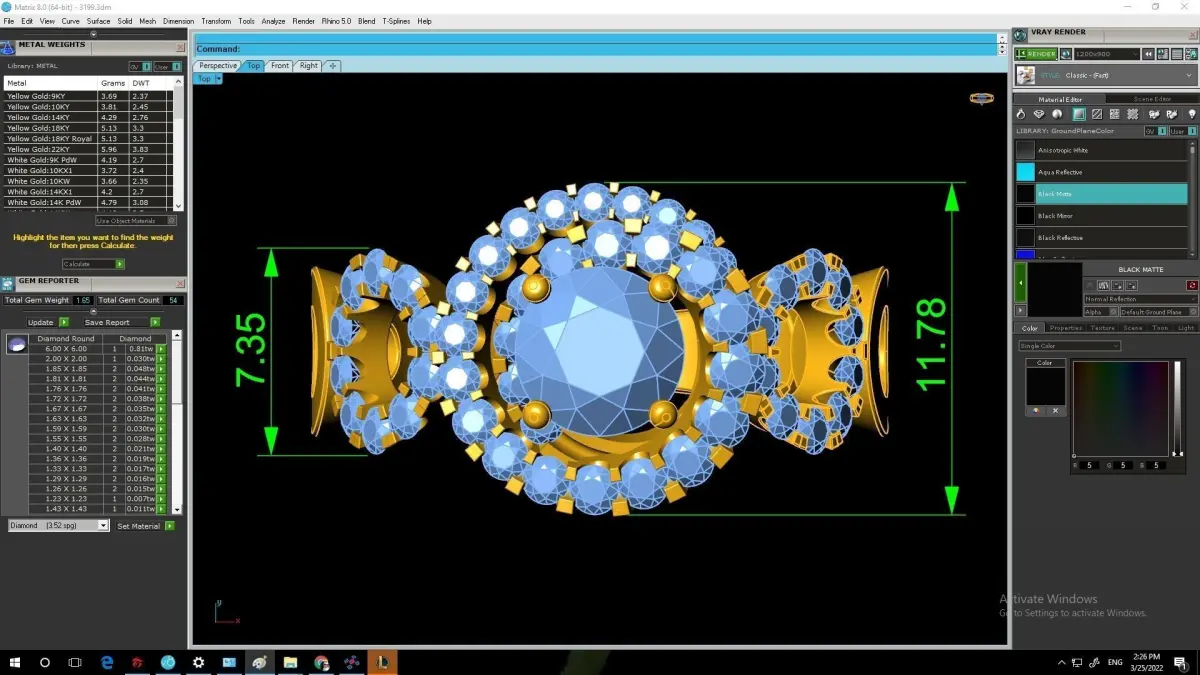Open the Properties tab in material editor
The width and height of the screenshot is (1200, 675).
1066,328
